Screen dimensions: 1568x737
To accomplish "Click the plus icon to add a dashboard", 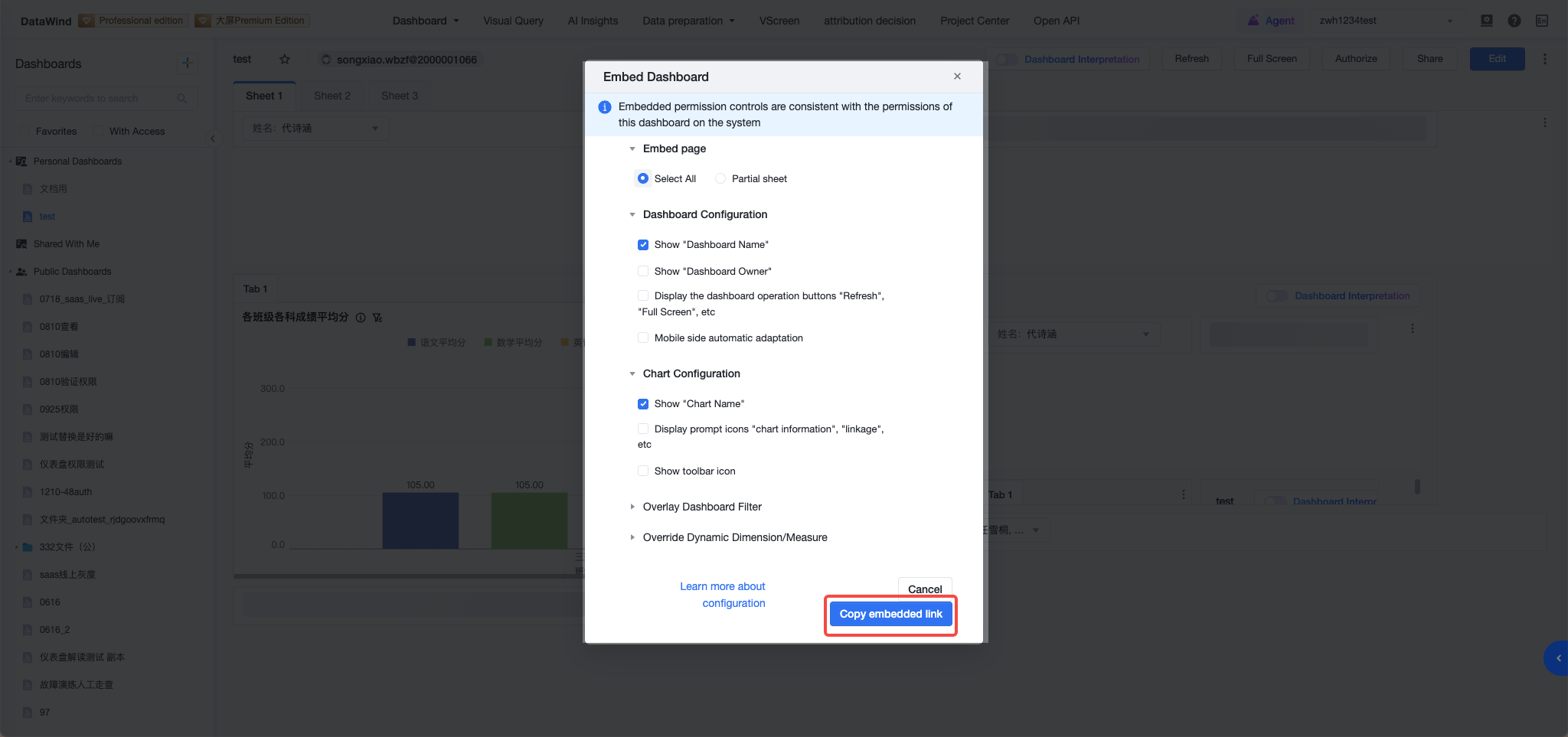I will click(187, 63).
